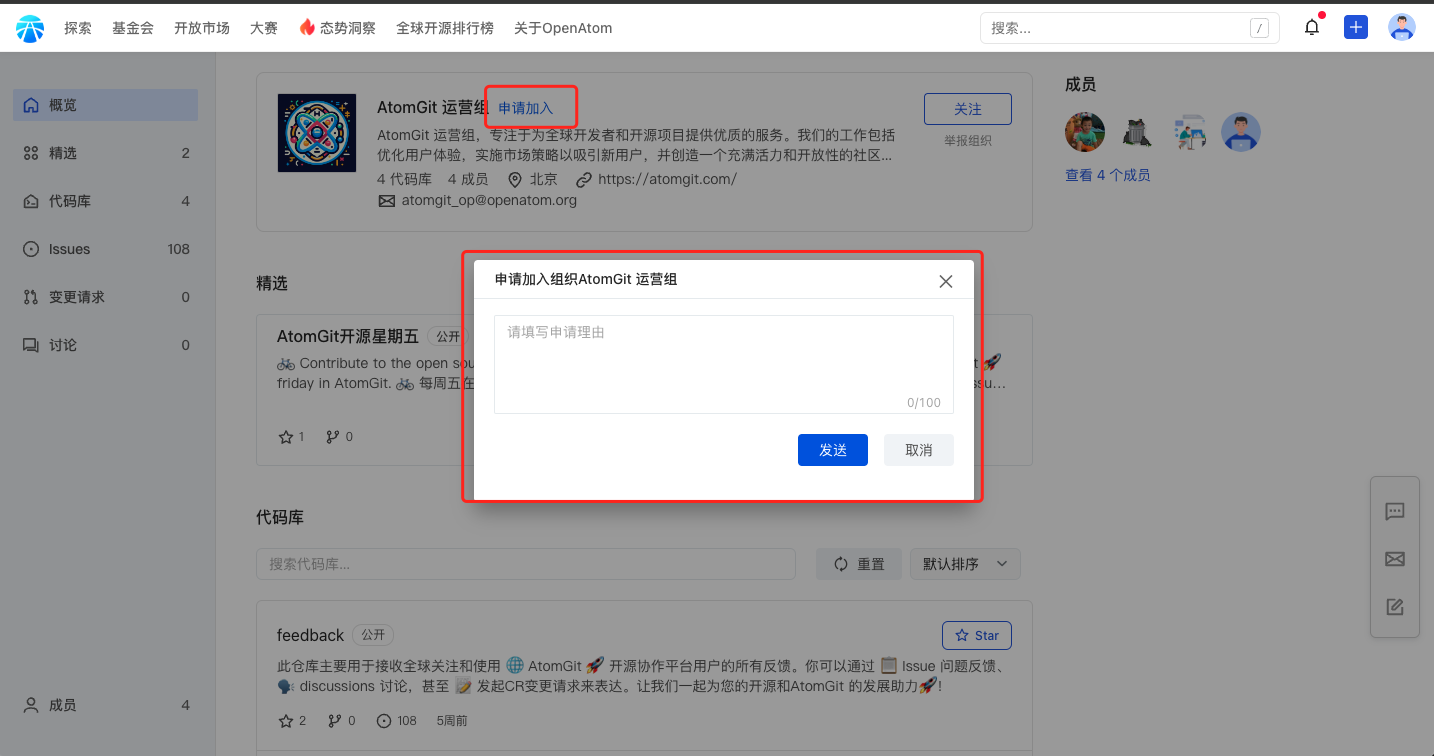
Task: Open 开放市场 in the top navigation
Action: click(202, 28)
